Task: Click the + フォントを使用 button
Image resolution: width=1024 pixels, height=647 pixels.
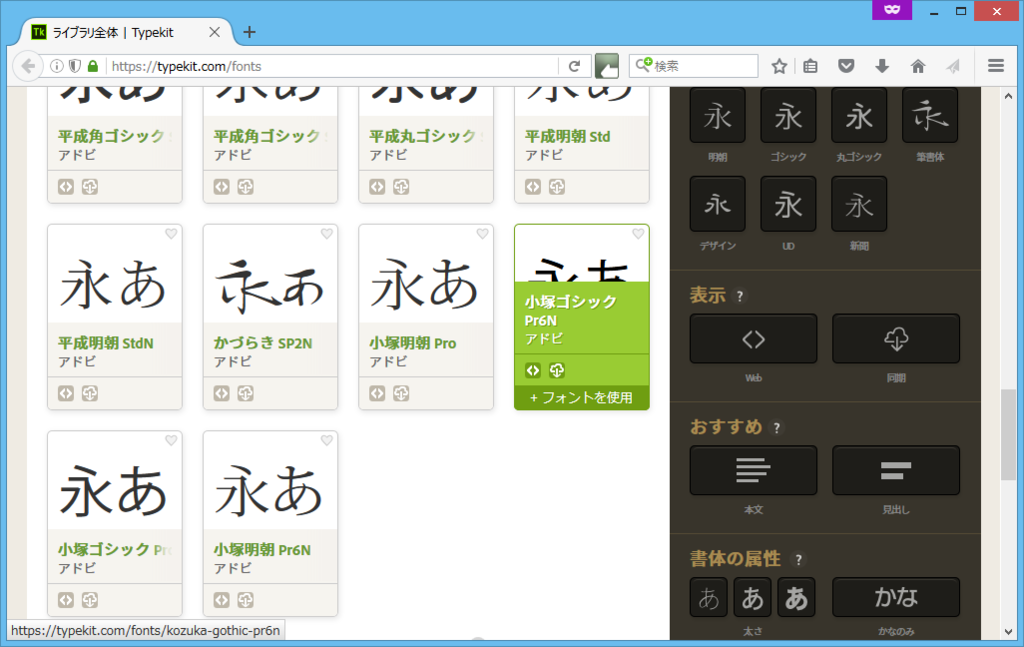Action: 581,398
